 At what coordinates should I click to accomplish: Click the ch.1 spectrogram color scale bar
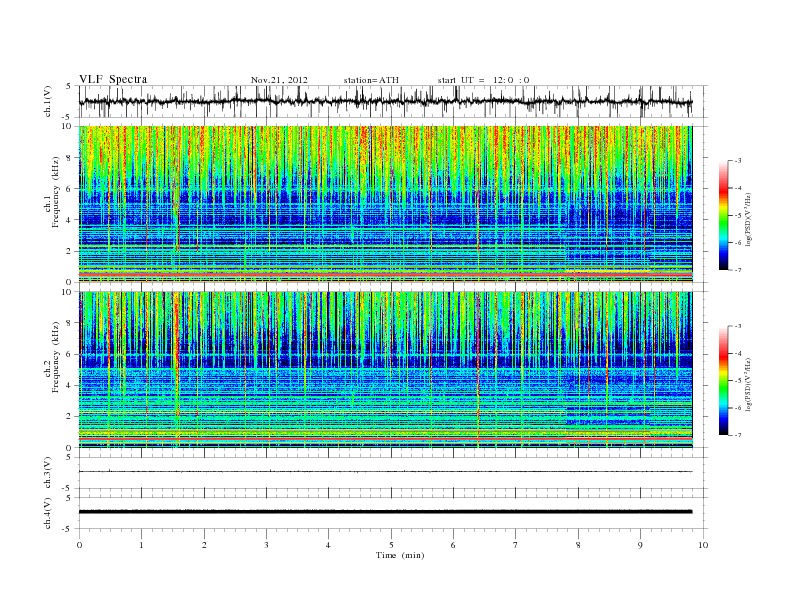click(x=723, y=216)
